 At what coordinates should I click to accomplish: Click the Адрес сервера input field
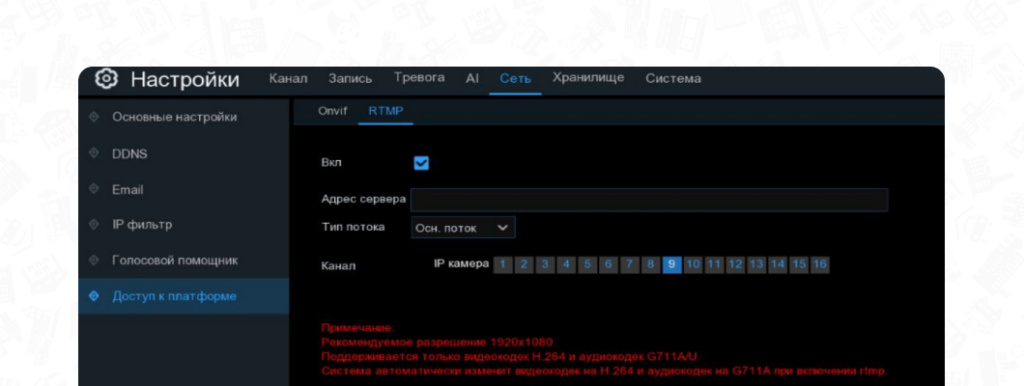tap(649, 200)
